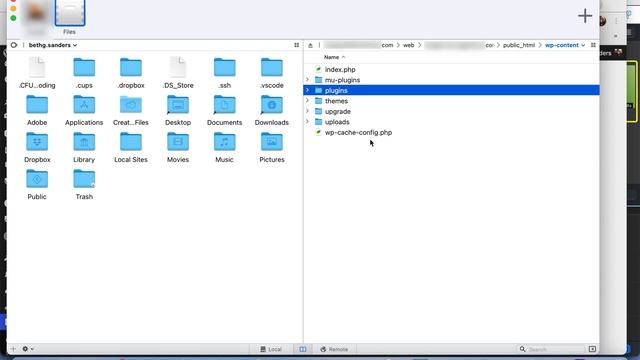Open the bethg.sanders path dropdown

point(53,45)
